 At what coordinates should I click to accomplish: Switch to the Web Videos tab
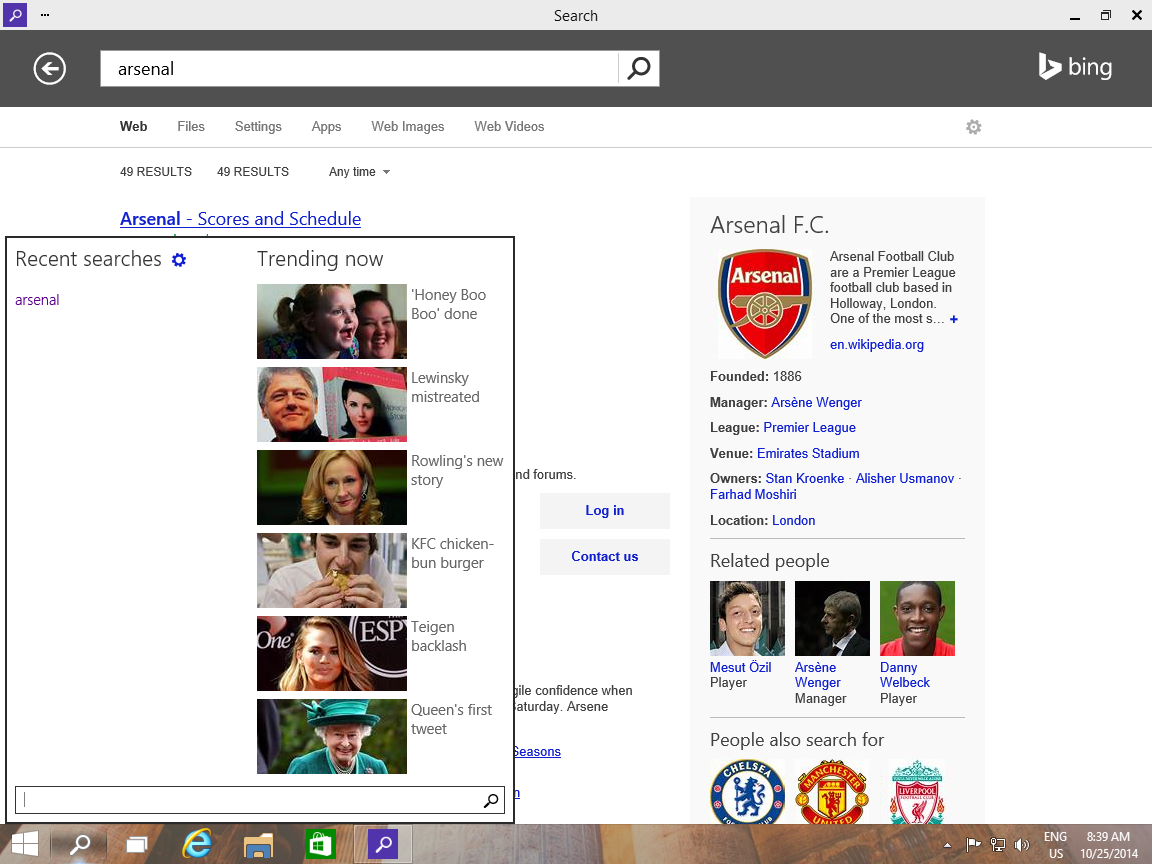[509, 126]
